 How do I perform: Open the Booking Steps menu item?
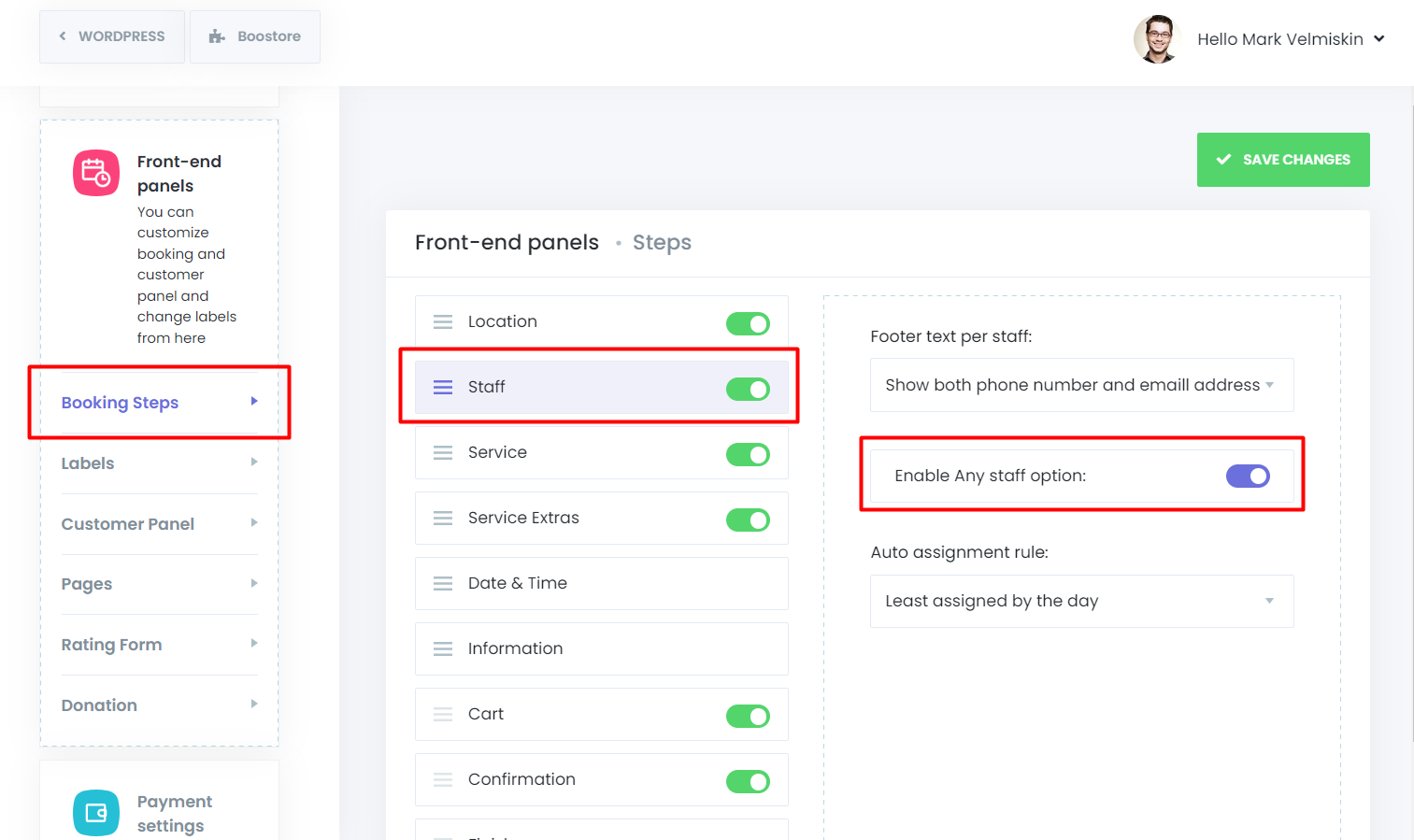[x=160, y=403]
